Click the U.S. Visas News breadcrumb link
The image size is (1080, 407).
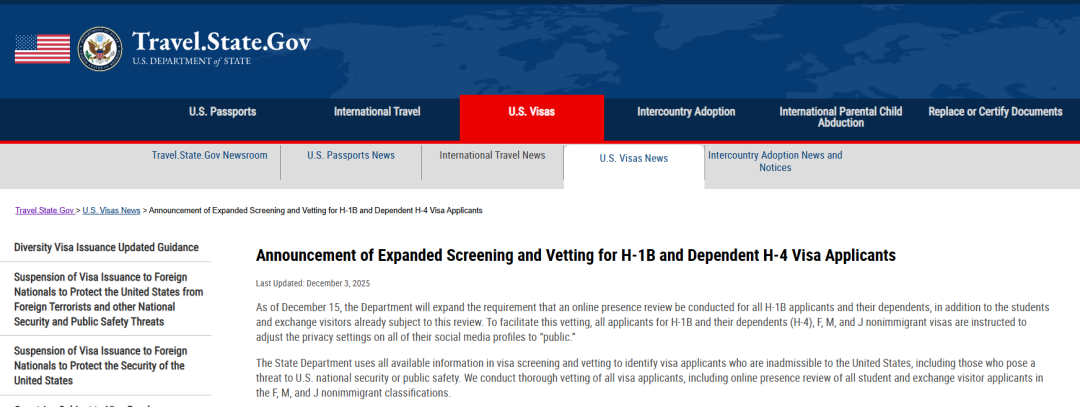pos(111,211)
